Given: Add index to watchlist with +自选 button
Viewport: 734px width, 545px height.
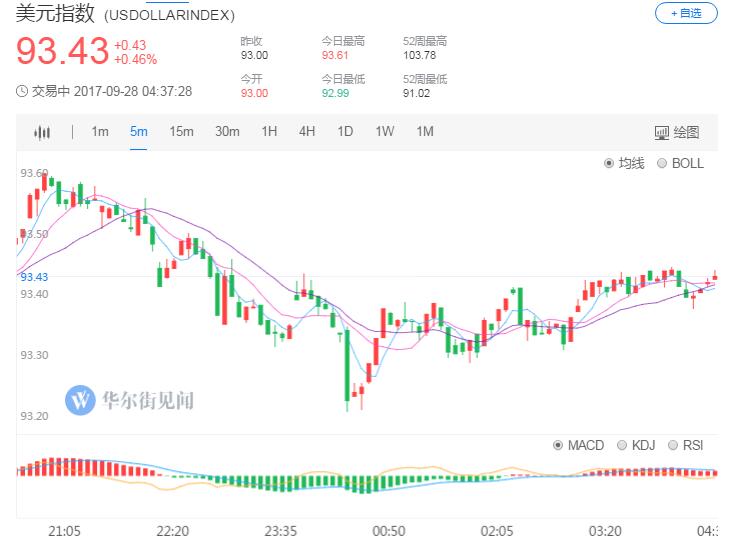Looking at the screenshot, I should [686, 13].
